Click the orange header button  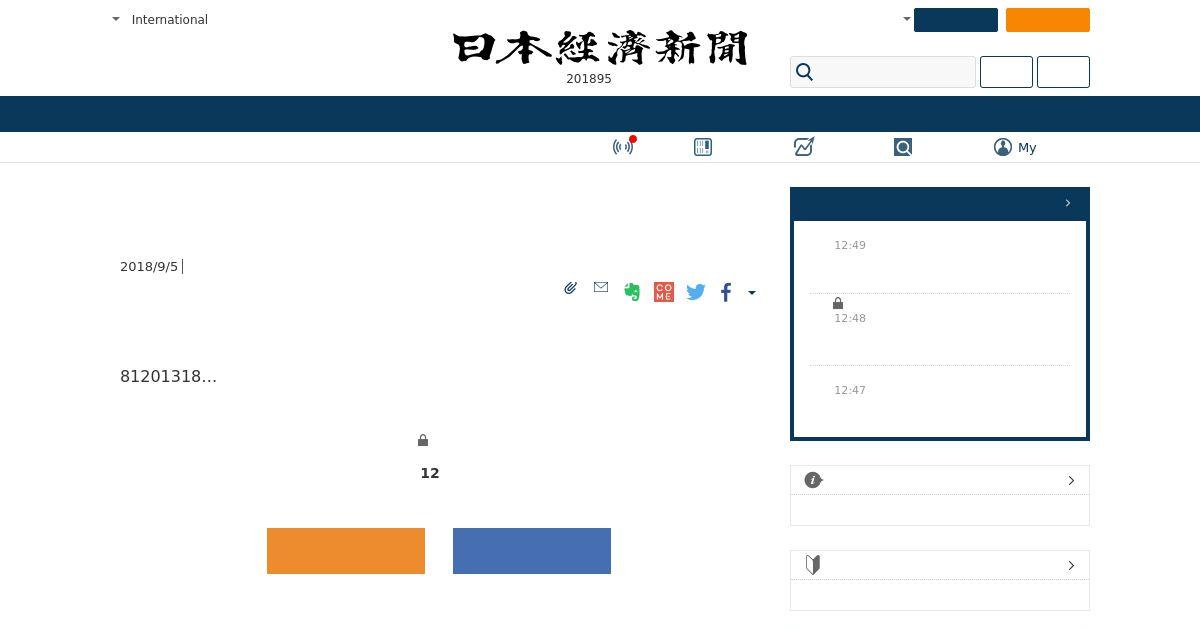[1048, 20]
